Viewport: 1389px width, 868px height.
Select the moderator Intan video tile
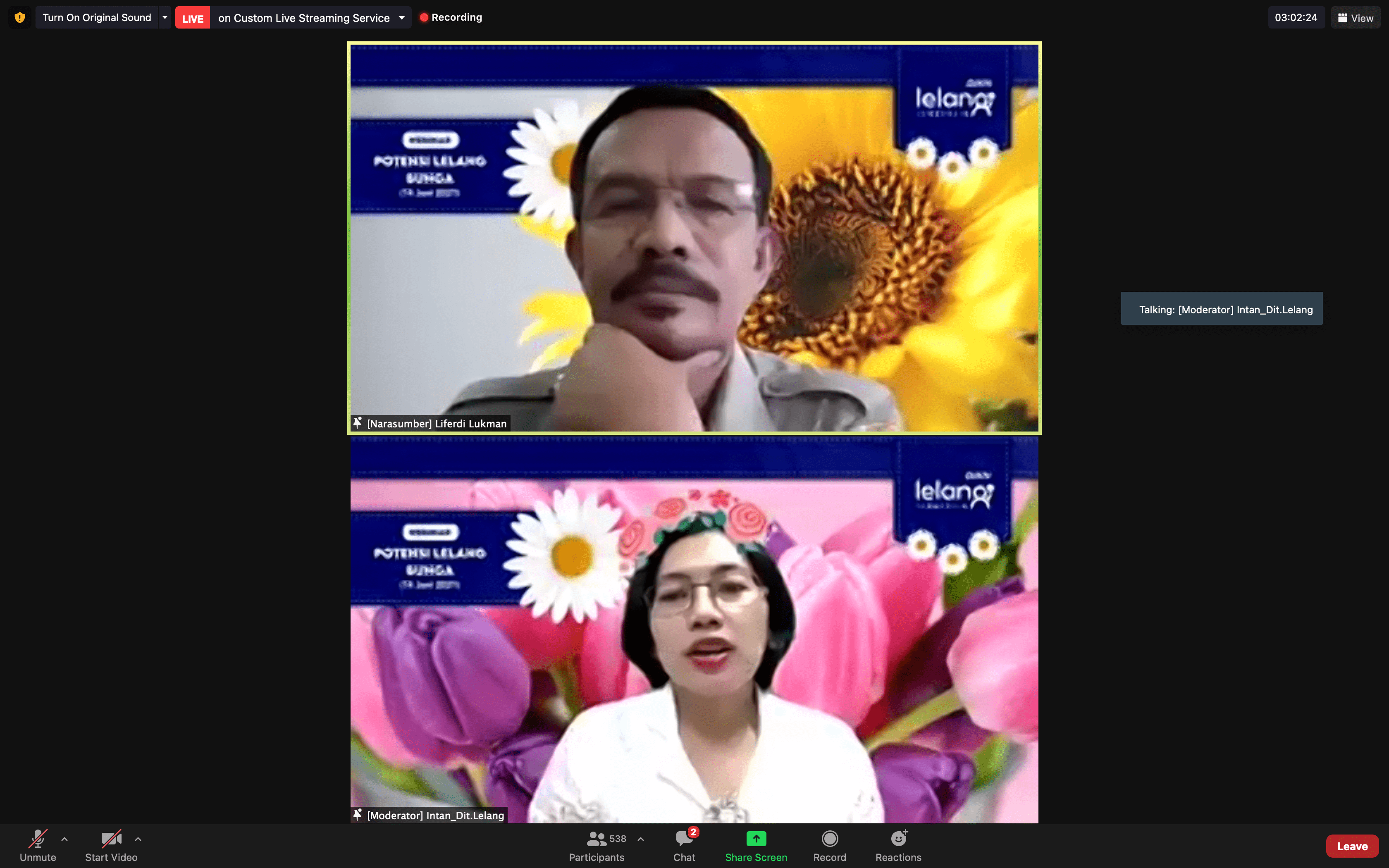[694, 632]
